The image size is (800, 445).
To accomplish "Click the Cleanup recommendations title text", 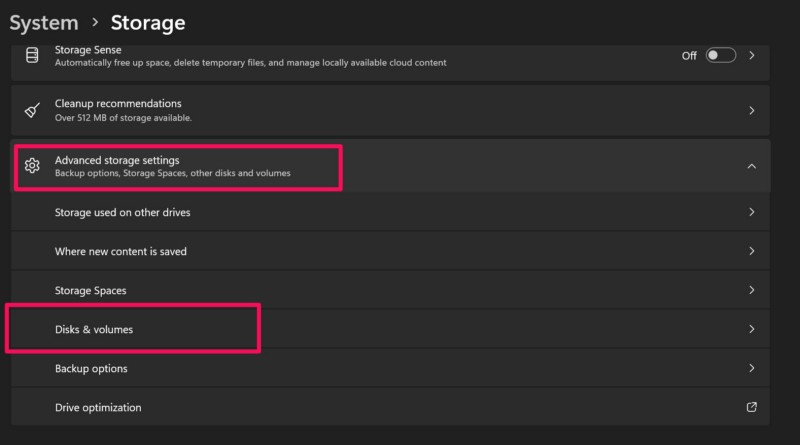I will [x=118, y=103].
